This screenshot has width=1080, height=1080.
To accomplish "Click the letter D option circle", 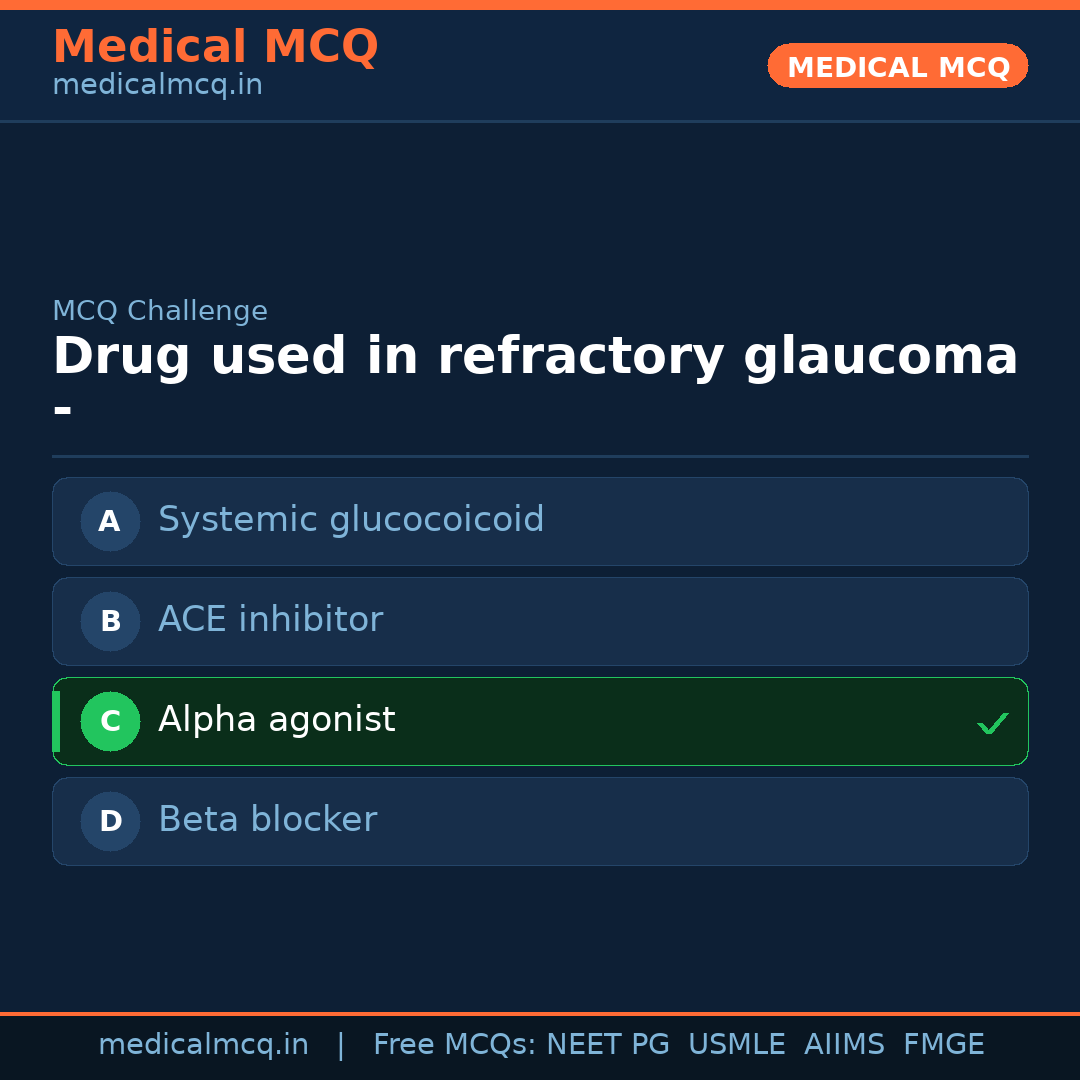I will pyautogui.click(x=110, y=821).
